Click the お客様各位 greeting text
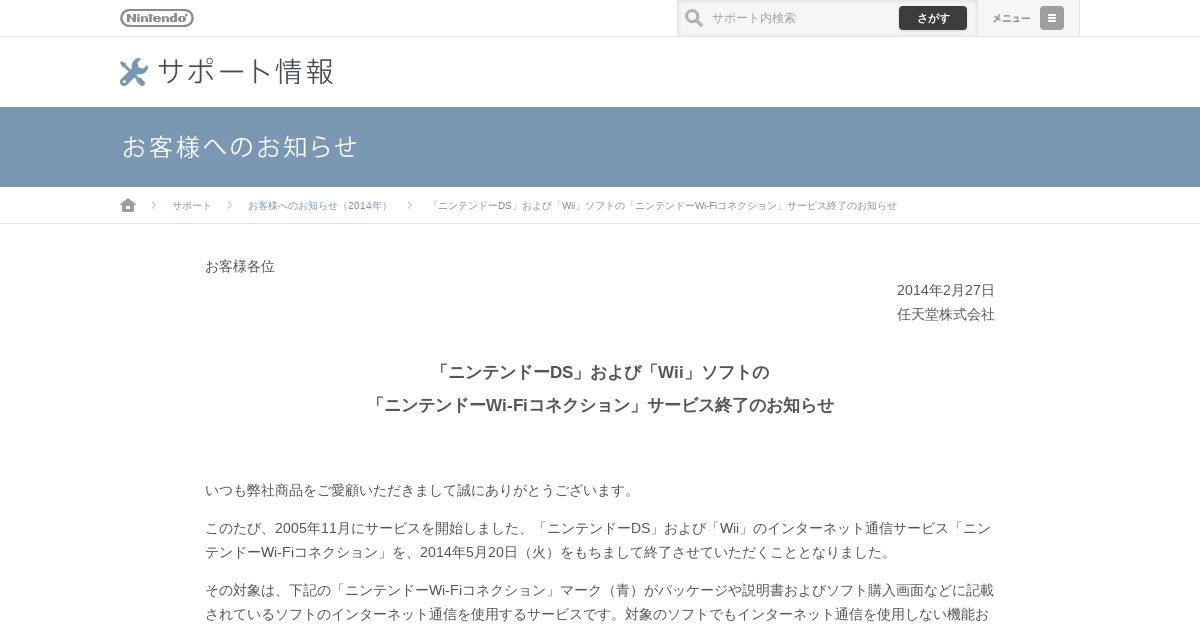 click(240, 267)
